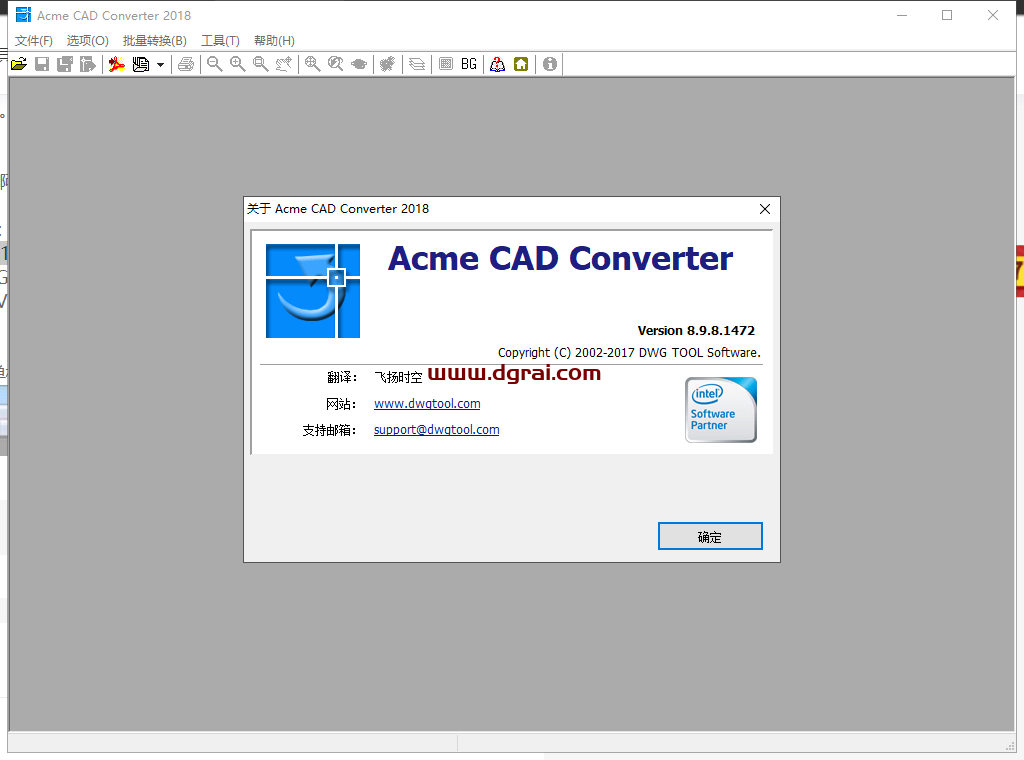Click the Copyright 2002-2017 DWG TOOL text
This screenshot has width=1024, height=760.
coord(629,353)
